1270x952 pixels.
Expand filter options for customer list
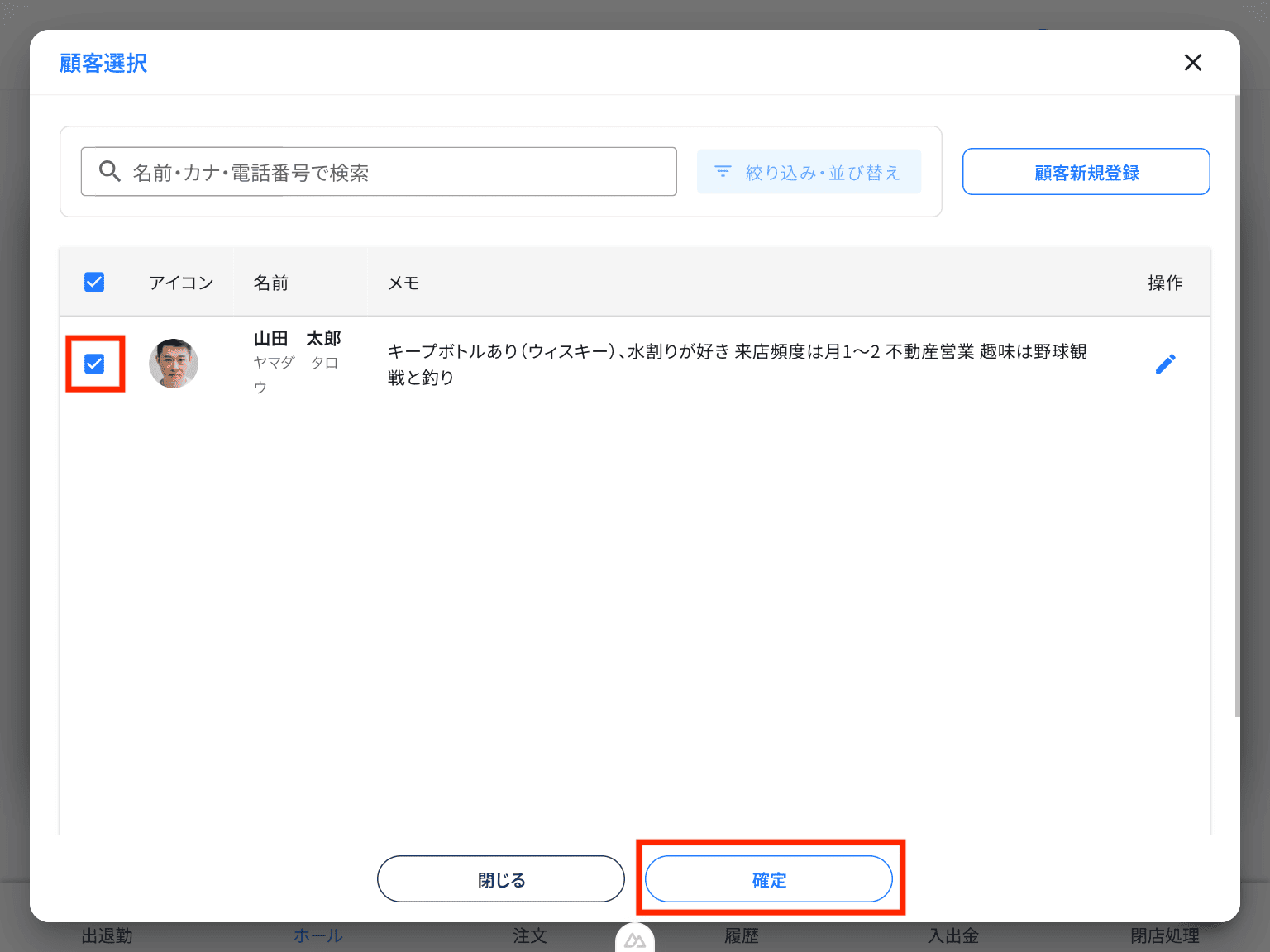pyautogui.click(x=809, y=171)
